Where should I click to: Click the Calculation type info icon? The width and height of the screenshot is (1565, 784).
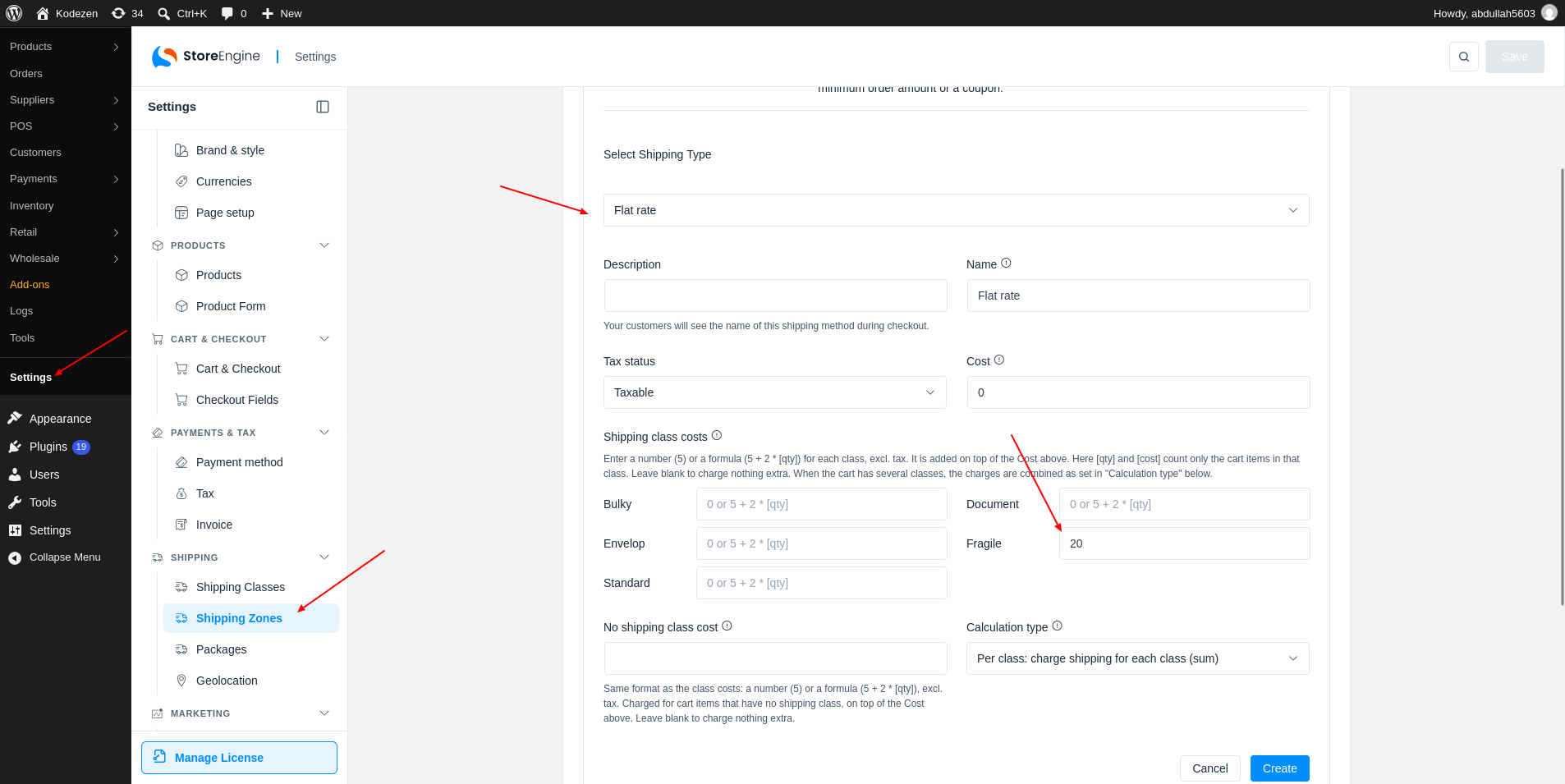click(1058, 626)
